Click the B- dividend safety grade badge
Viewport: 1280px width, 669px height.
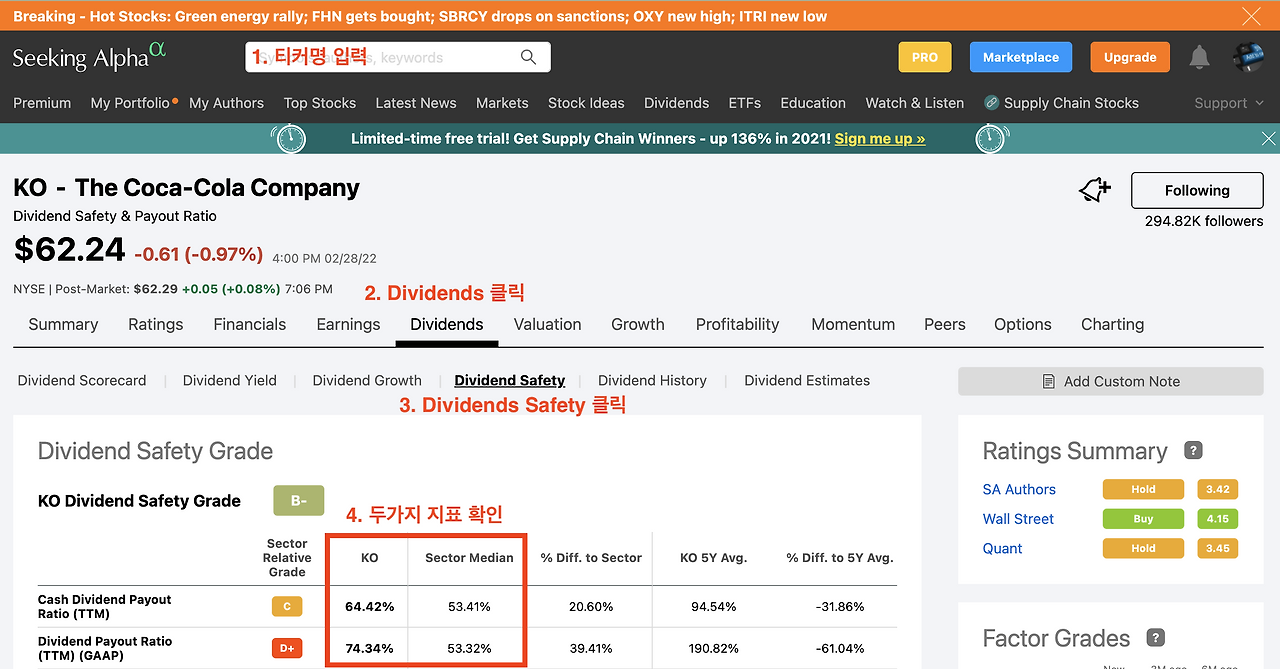point(299,501)
